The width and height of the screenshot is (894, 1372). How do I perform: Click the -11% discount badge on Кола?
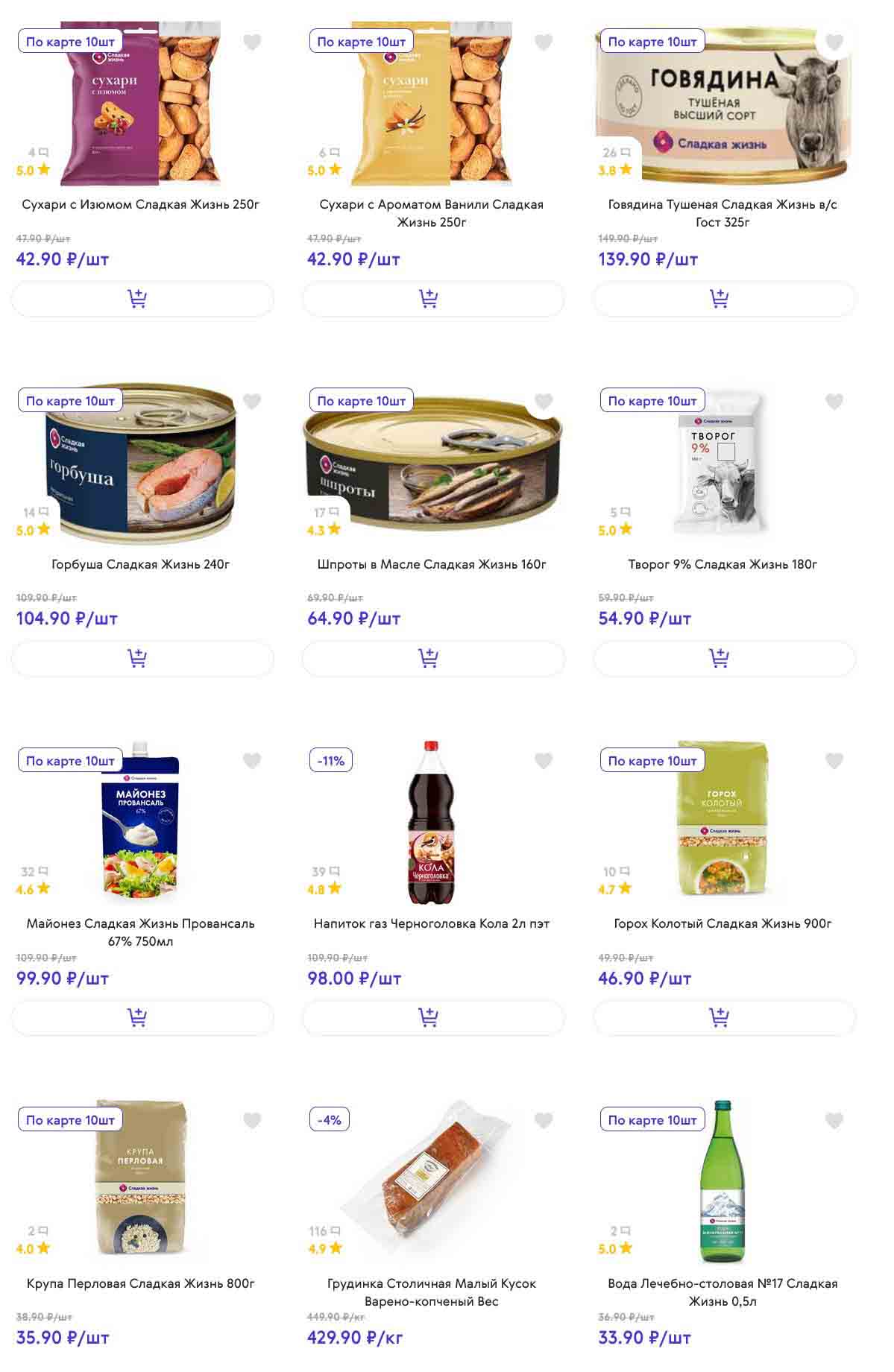(330, 761)
